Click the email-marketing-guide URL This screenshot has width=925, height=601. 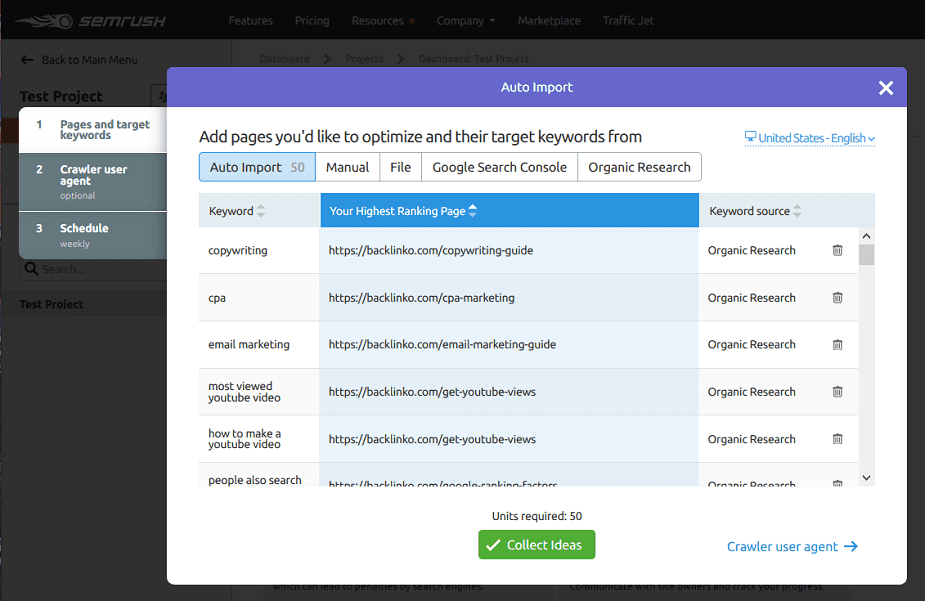(442, 344)
